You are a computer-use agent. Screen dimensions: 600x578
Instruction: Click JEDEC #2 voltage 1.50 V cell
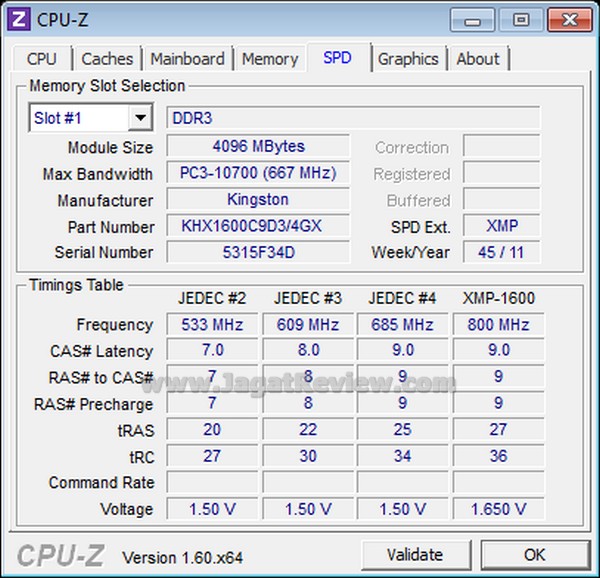(212, 509)
